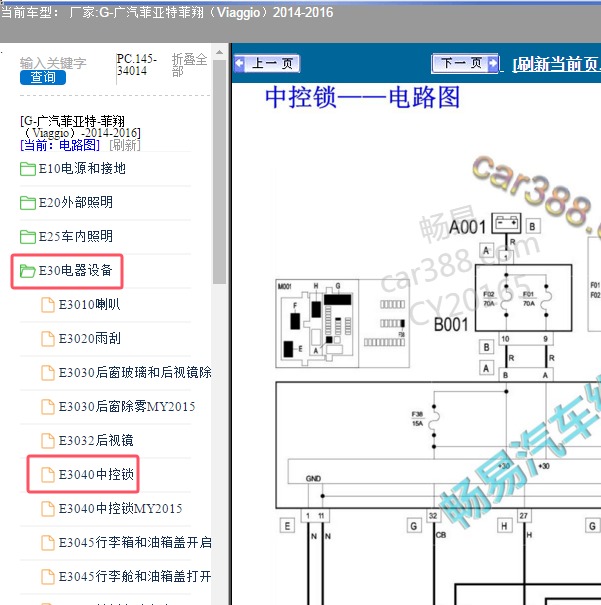Click the 上一页 previous page button

(267, 63)
